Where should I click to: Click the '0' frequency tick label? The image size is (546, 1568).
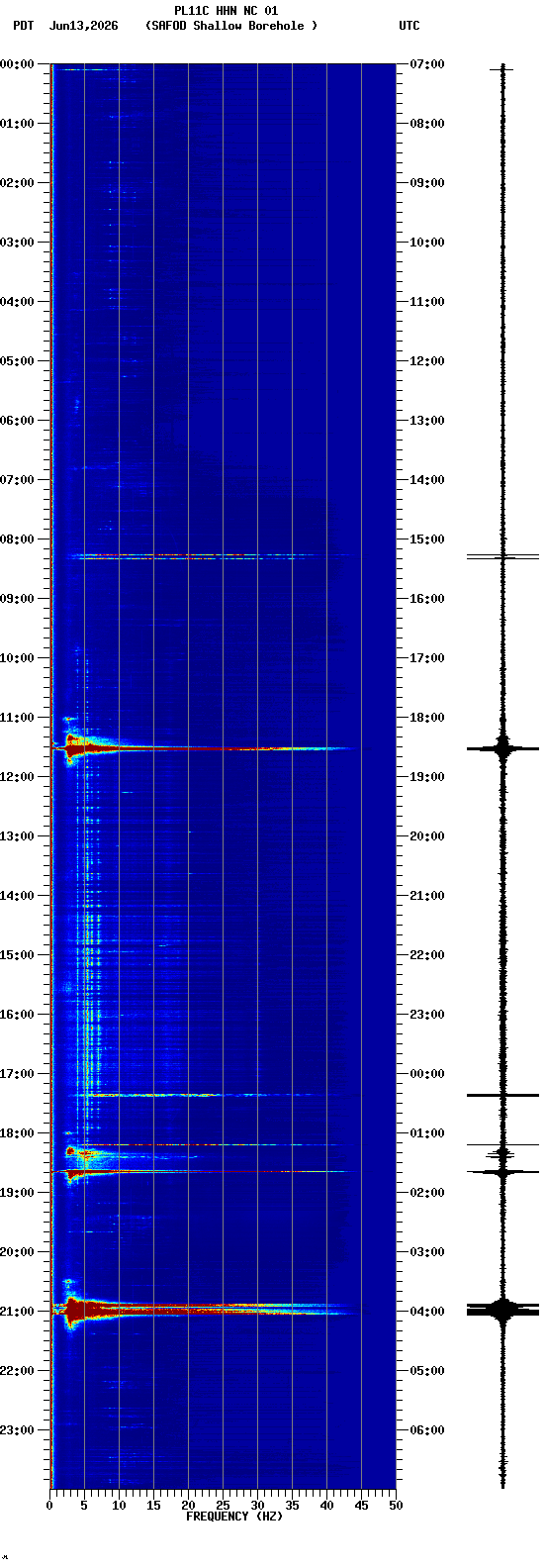[x=49, y=1505]
